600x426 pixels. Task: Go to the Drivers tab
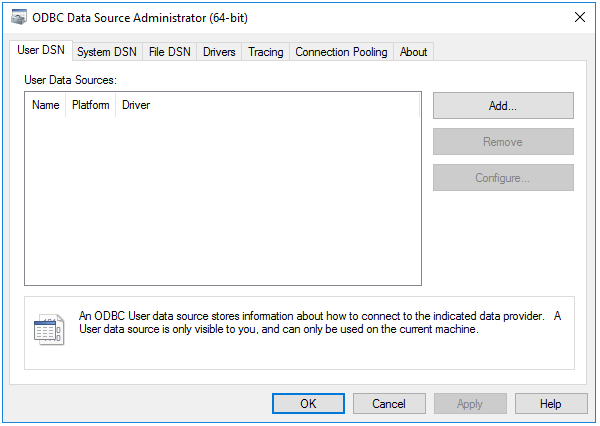[219, 52]
